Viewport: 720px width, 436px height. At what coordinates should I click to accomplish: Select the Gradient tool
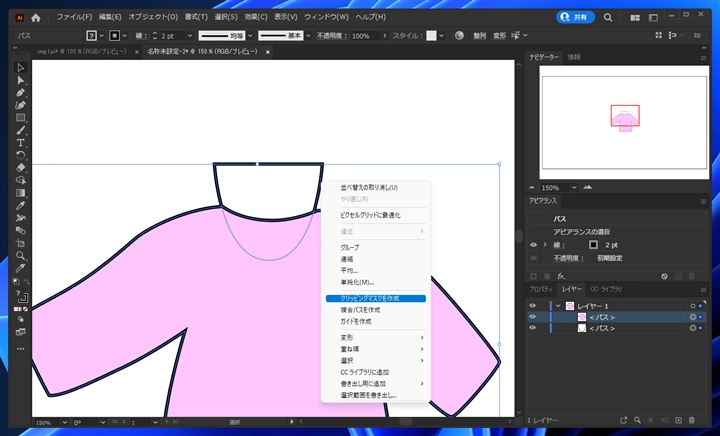tap(21, 193)
